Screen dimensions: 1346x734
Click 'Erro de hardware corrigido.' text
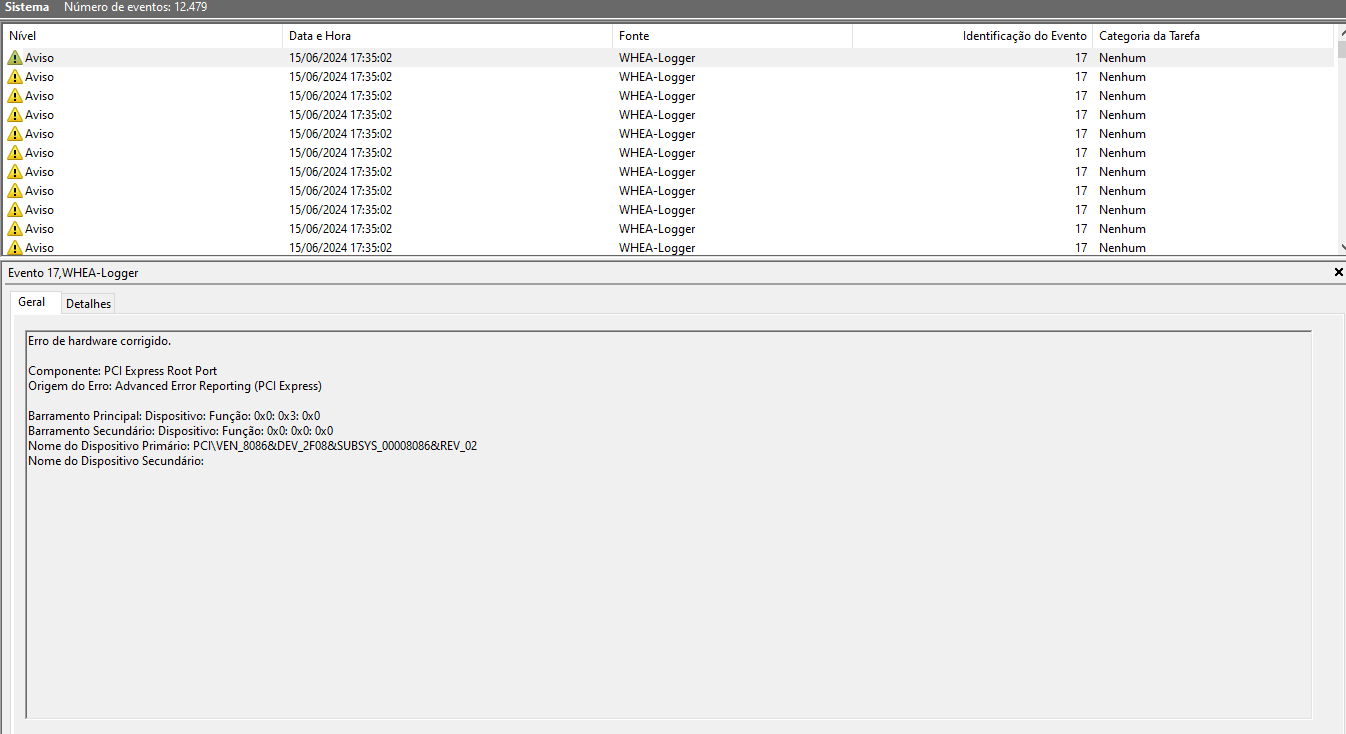click(100, 341)
